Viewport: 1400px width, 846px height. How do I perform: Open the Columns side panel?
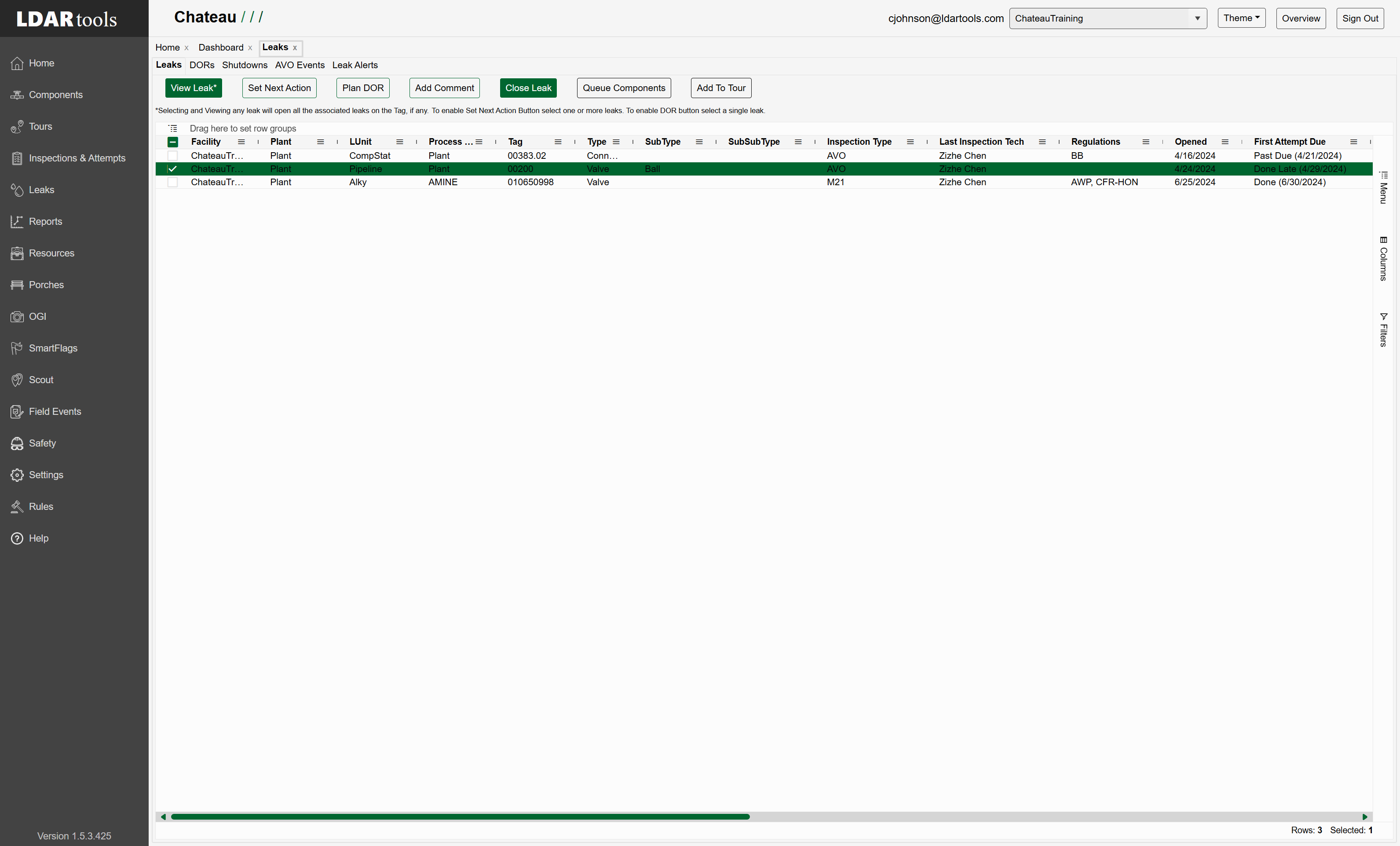(1384, 259)
